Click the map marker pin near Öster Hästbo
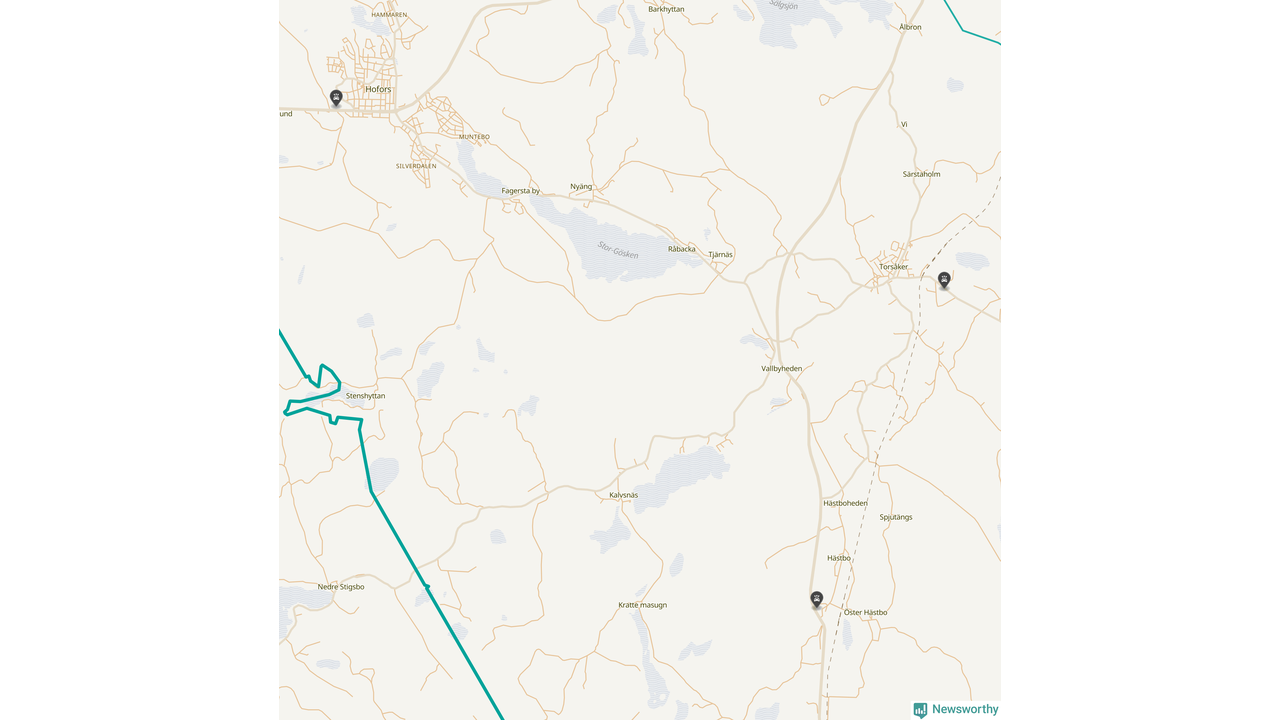Viewport: 1280px width, 720px height. click(817, 599)
